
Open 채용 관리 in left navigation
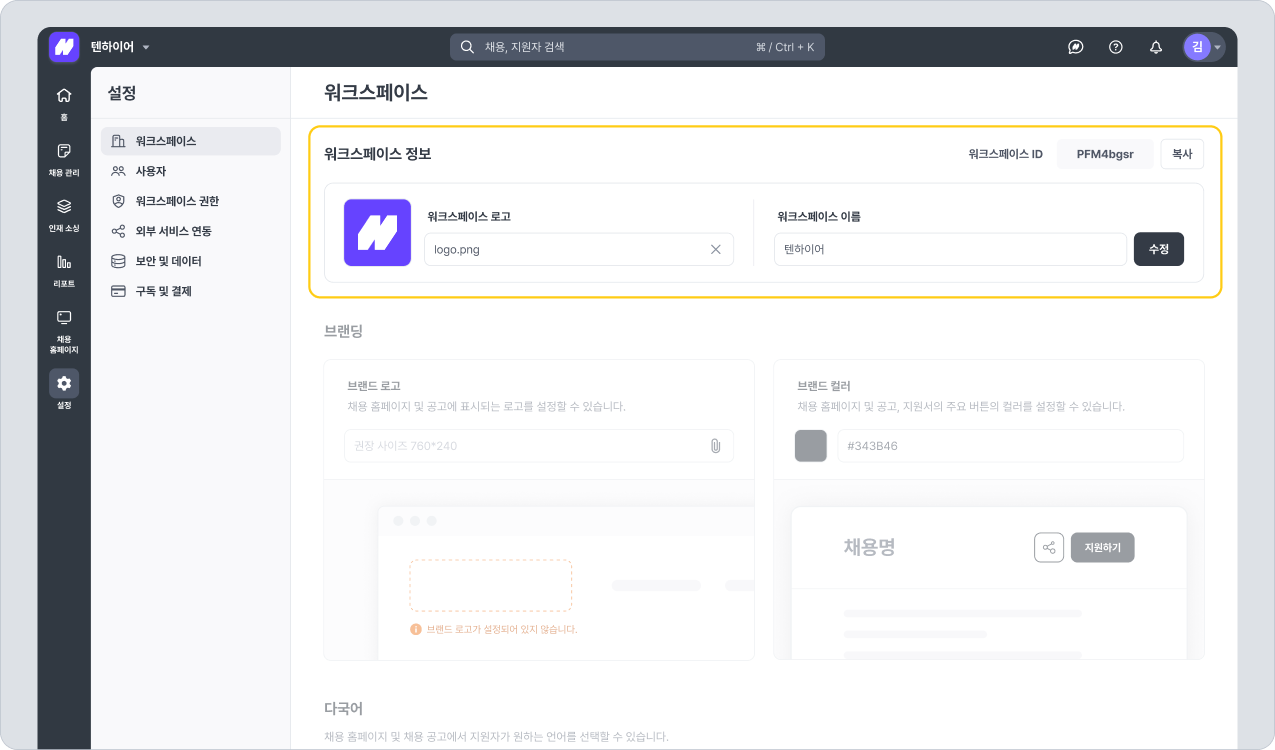(64, 160)
